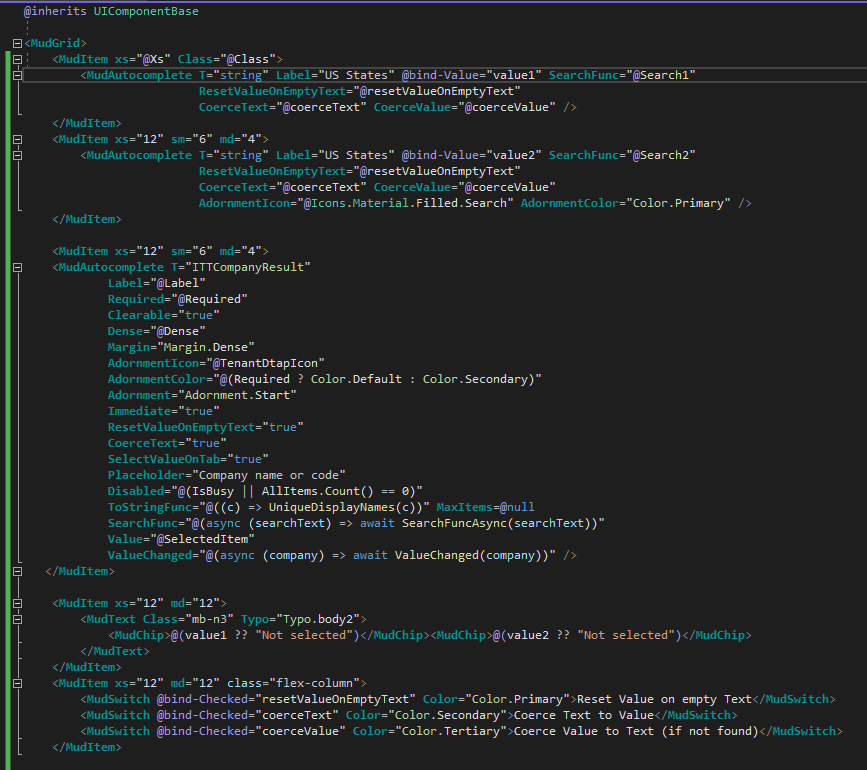
Task: Click the Dense="@Dense" line
Action: point(156,332)
